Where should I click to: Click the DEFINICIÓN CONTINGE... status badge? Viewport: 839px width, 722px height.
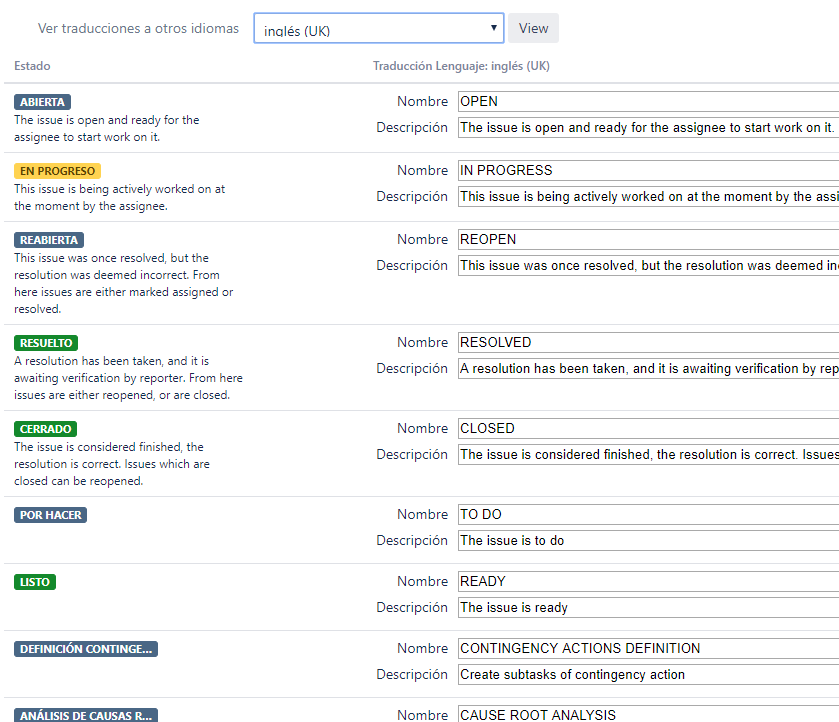pyautogui.click(x=86, y=649)
